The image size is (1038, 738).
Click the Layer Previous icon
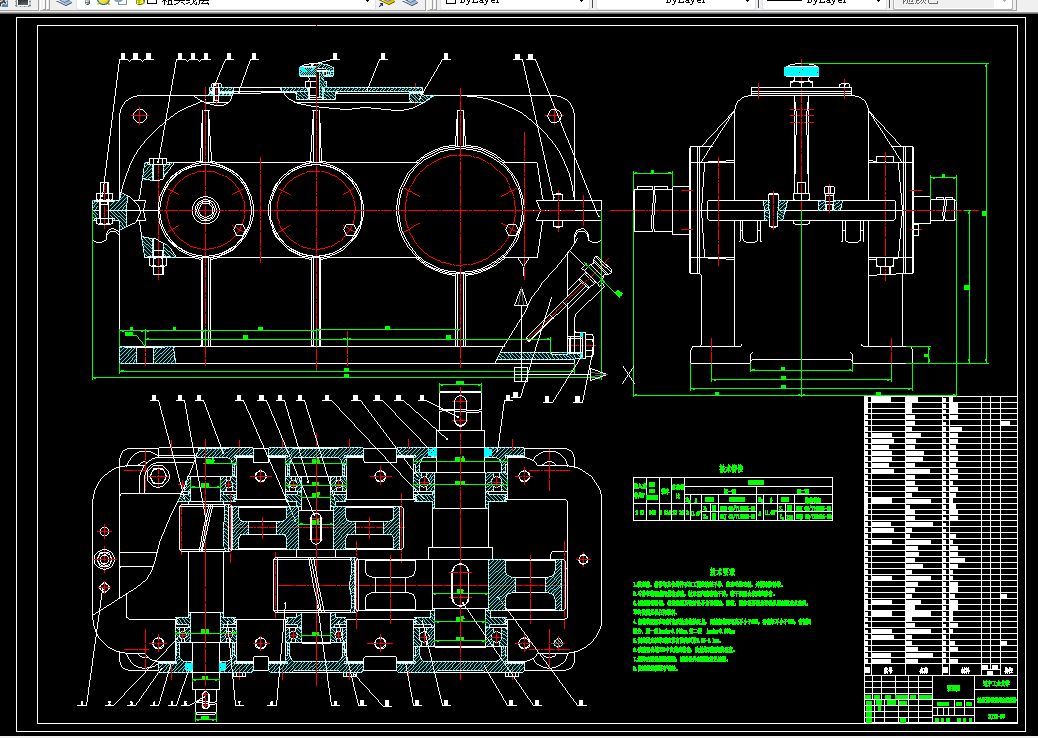pyautogui.click(x=410, y=3)
